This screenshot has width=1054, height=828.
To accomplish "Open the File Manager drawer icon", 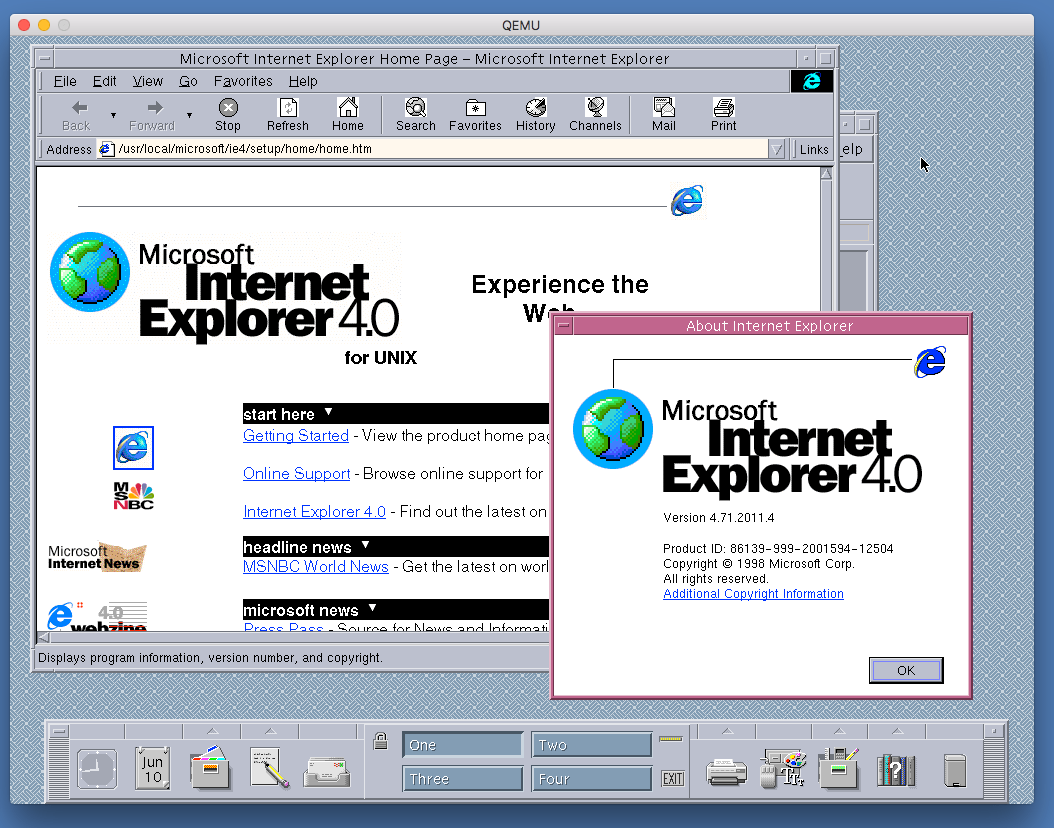I will tap(210, 767).
